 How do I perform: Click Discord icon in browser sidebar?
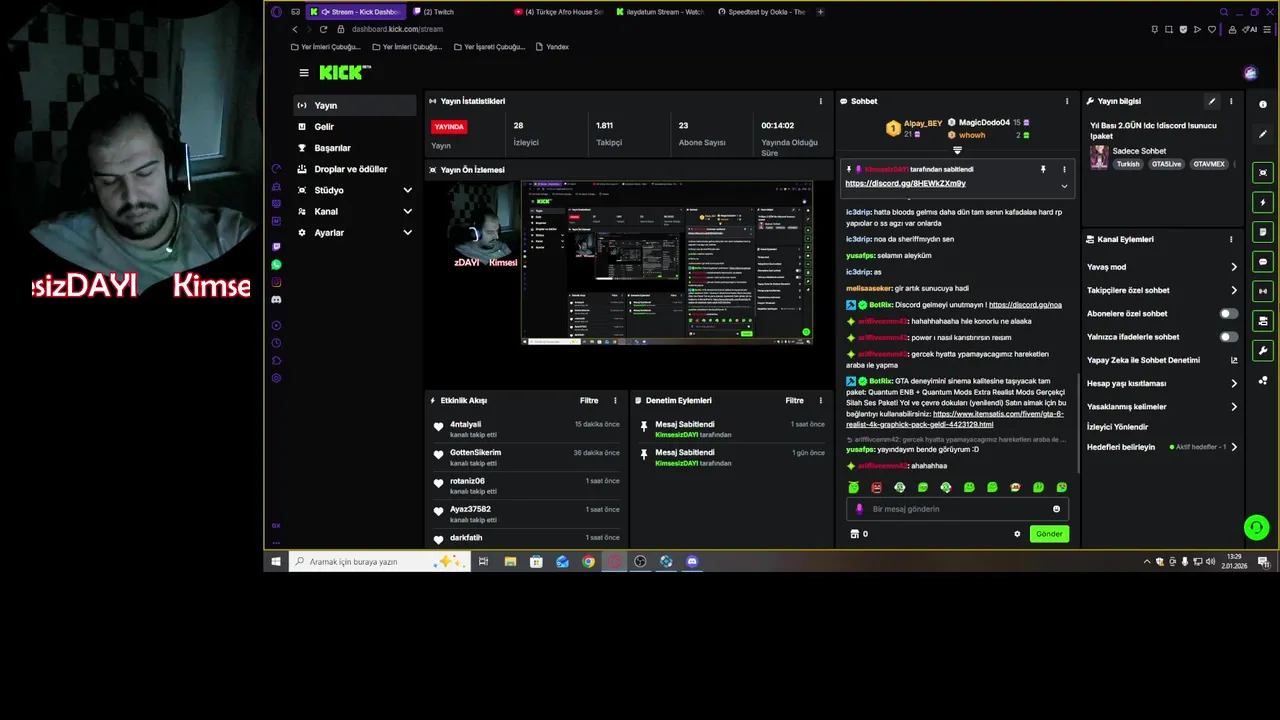[x=276, y=300]
